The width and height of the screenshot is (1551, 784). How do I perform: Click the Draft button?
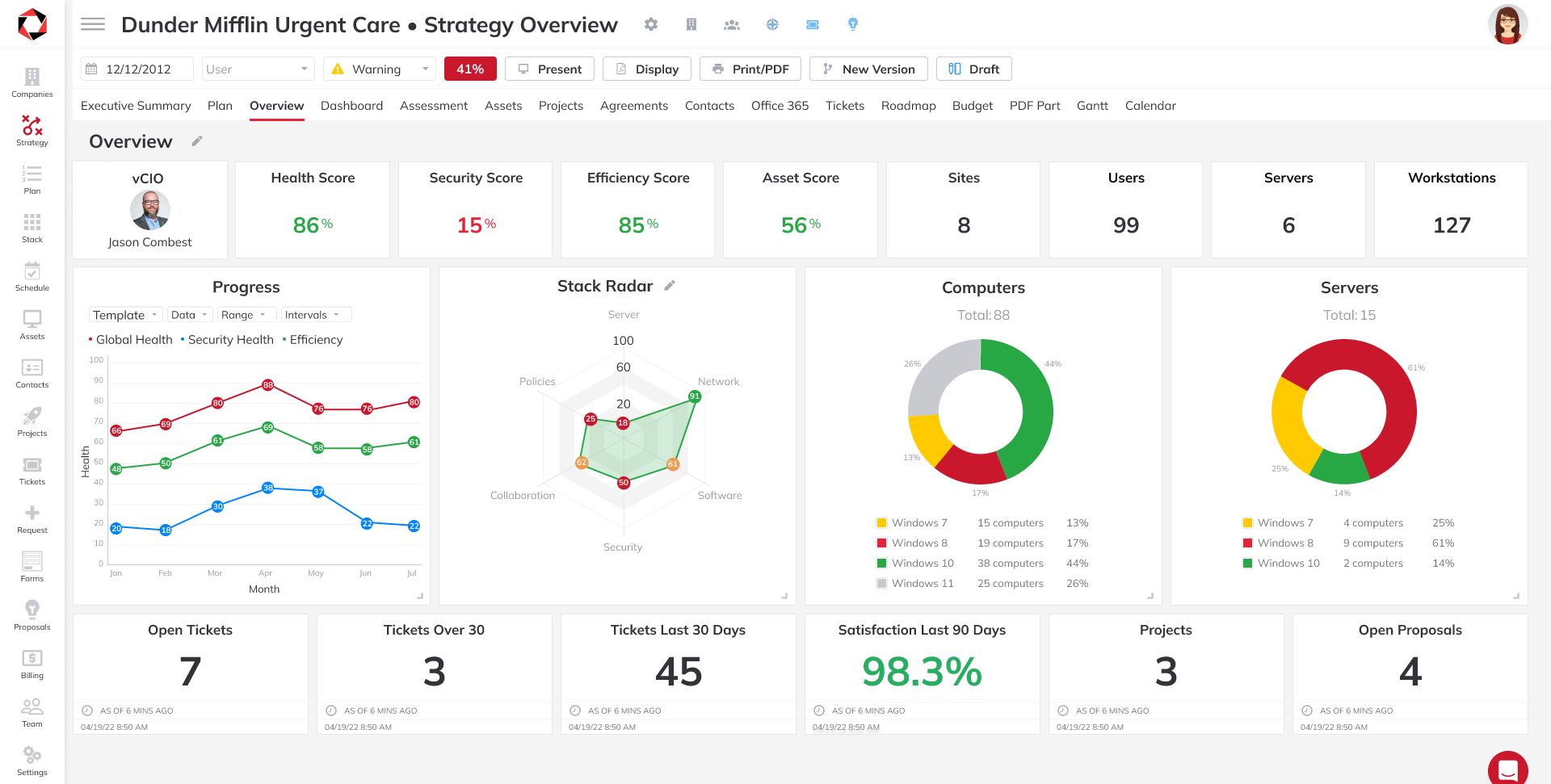[974, 69]
